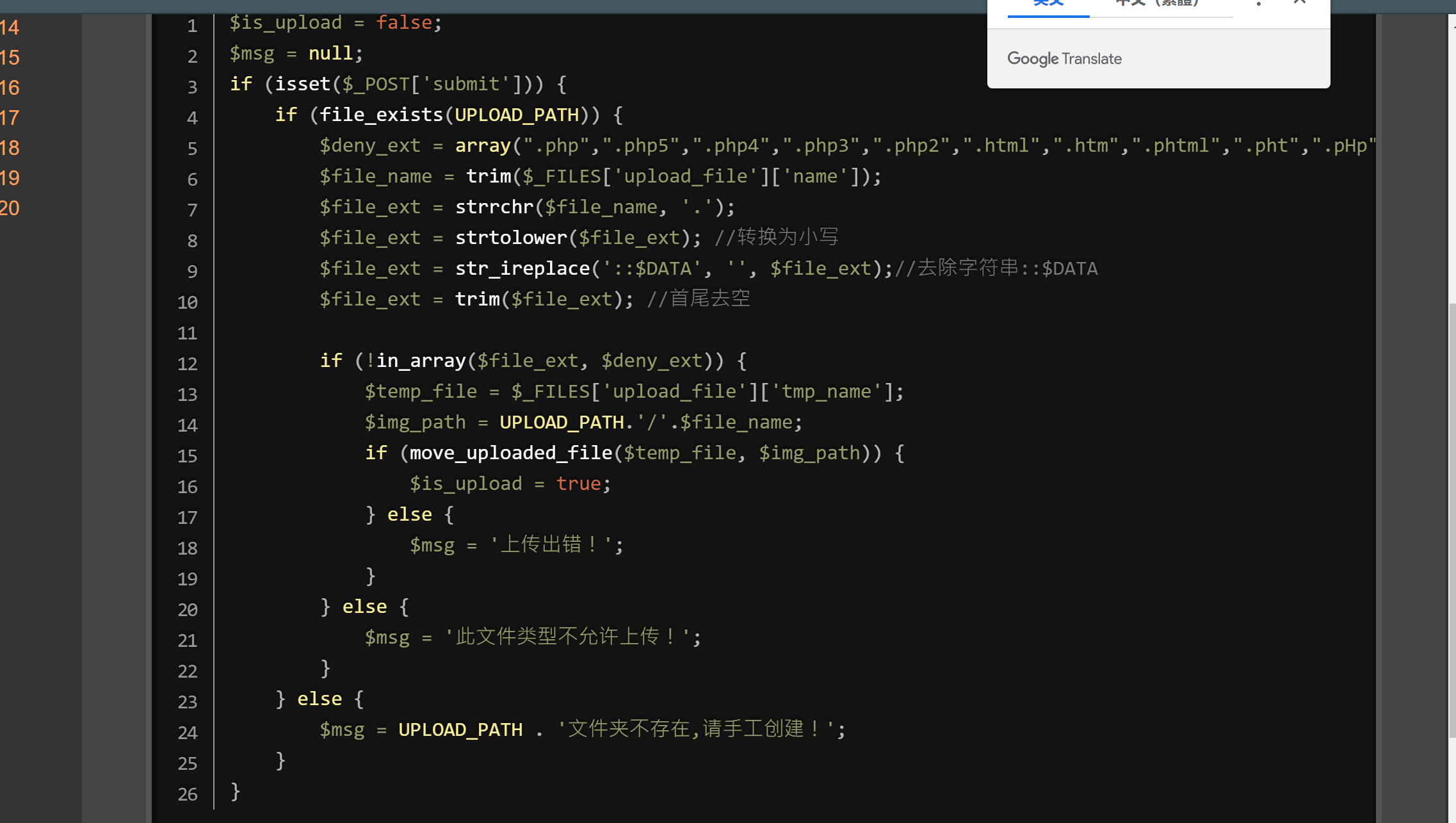
Task: Click 'strrchr' function name in code
Action: click(x=494, y=208)
